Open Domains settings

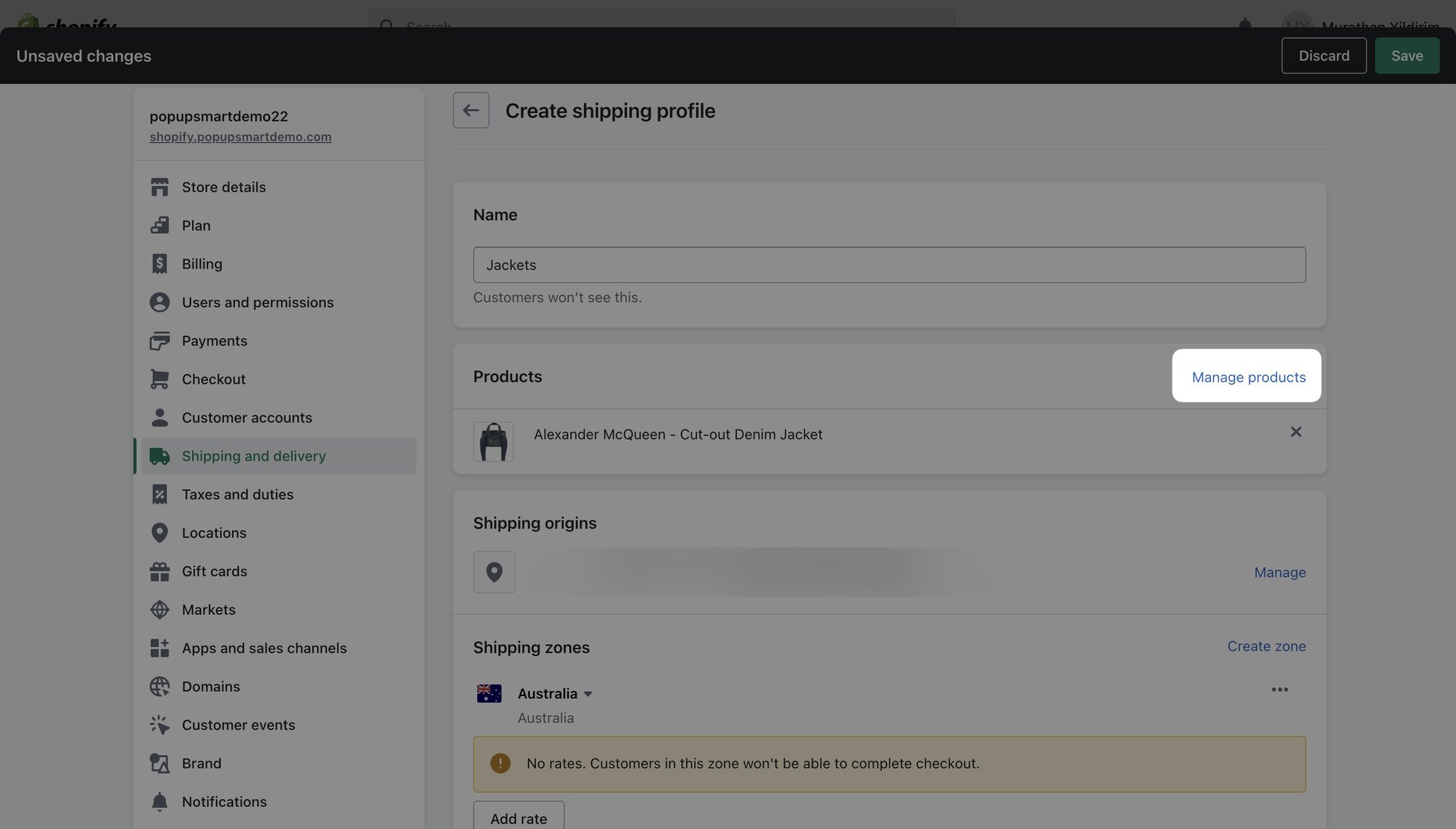click(x=279, y=686)
